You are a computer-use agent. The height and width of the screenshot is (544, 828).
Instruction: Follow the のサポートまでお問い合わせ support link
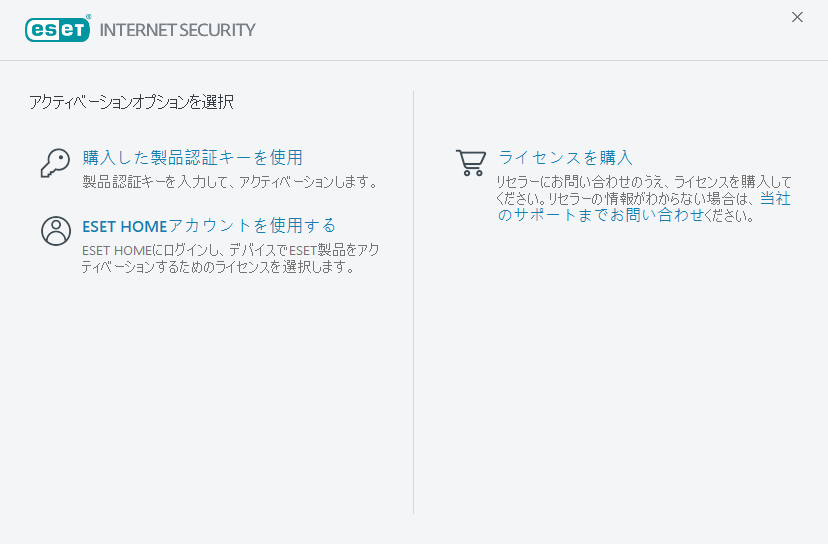[600, 215]
